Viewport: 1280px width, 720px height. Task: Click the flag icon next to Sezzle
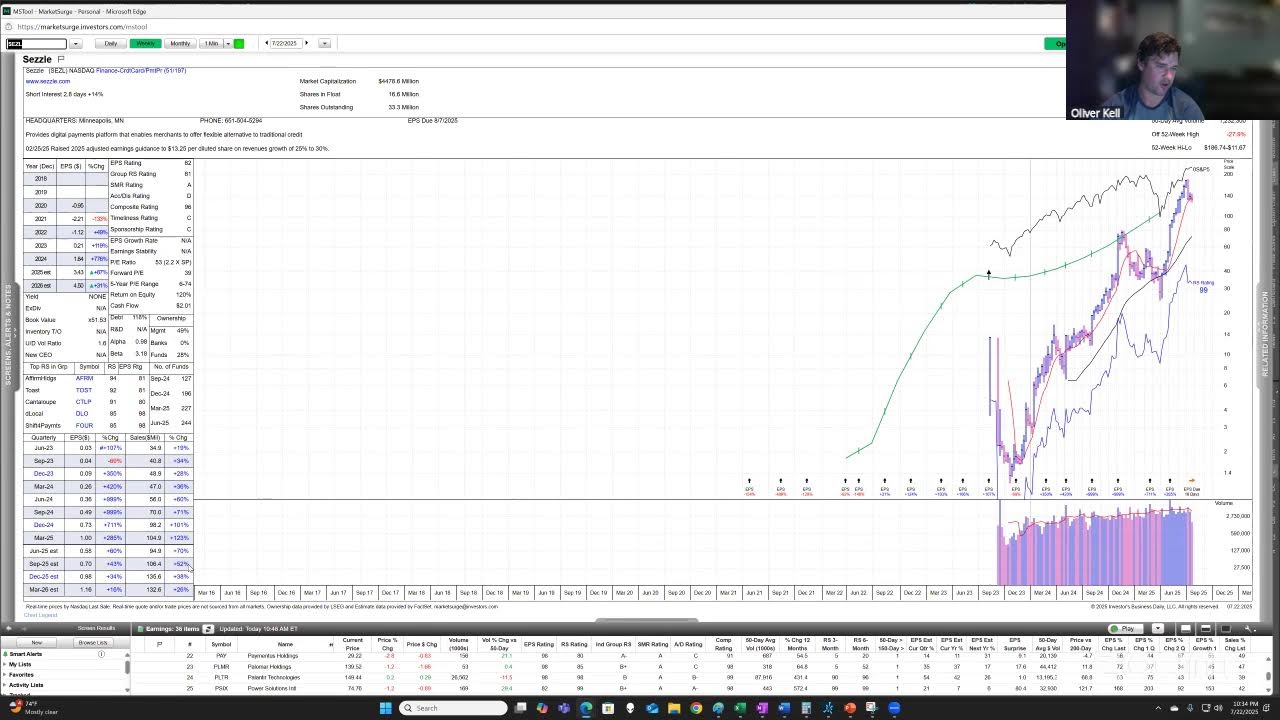(x=60, y=59)
